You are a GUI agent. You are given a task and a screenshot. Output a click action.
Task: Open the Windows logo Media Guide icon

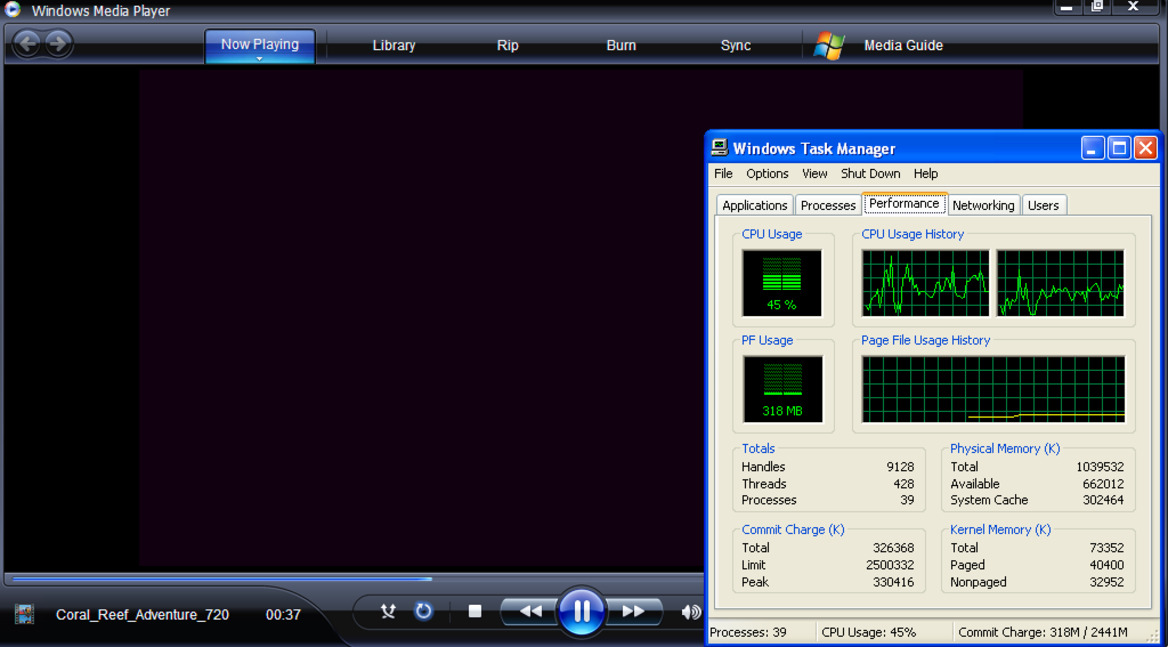click(828, 45)
